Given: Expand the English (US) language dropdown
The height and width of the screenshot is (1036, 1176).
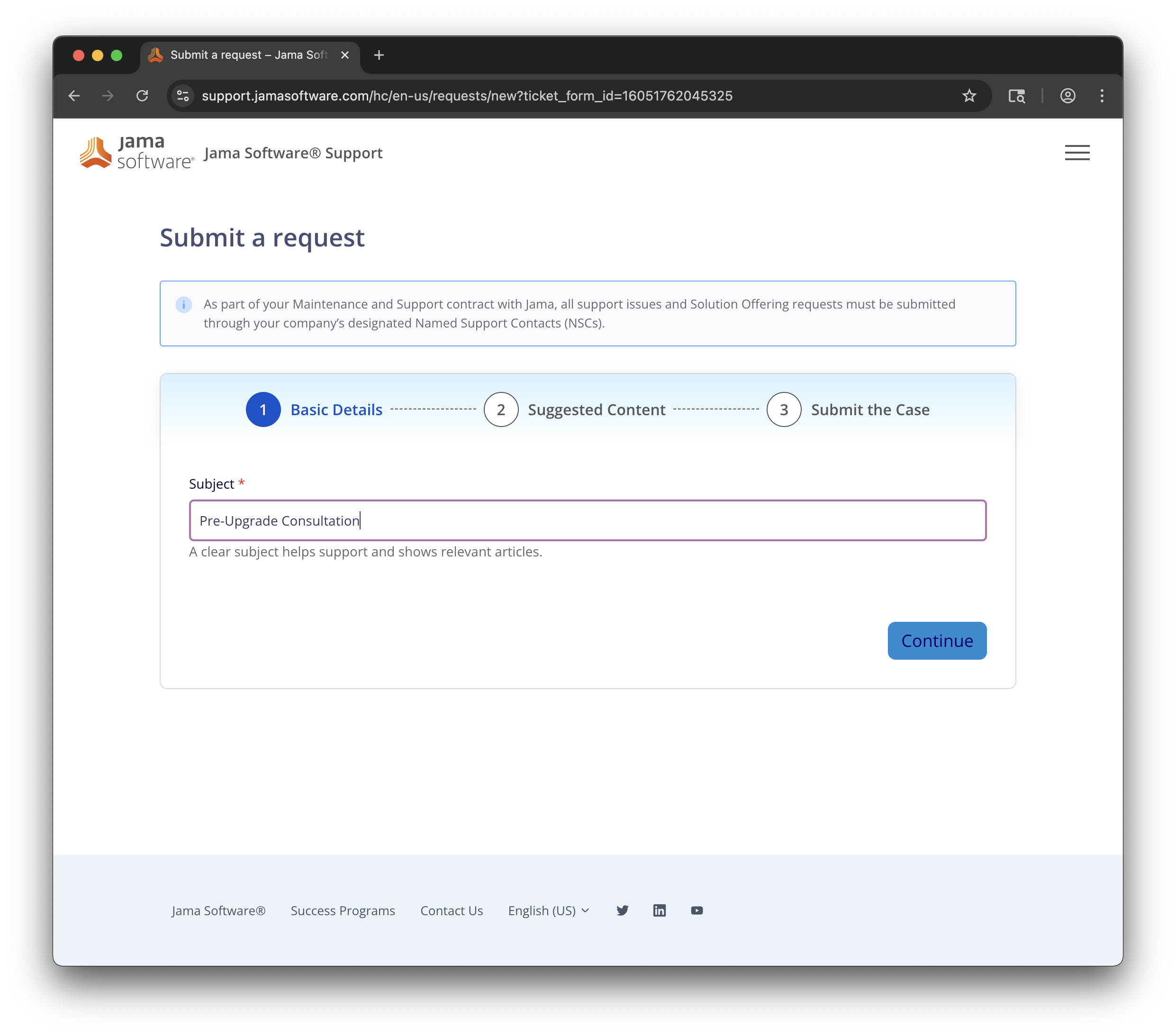Looking at the screenshot, I should [x=548, y=910].
